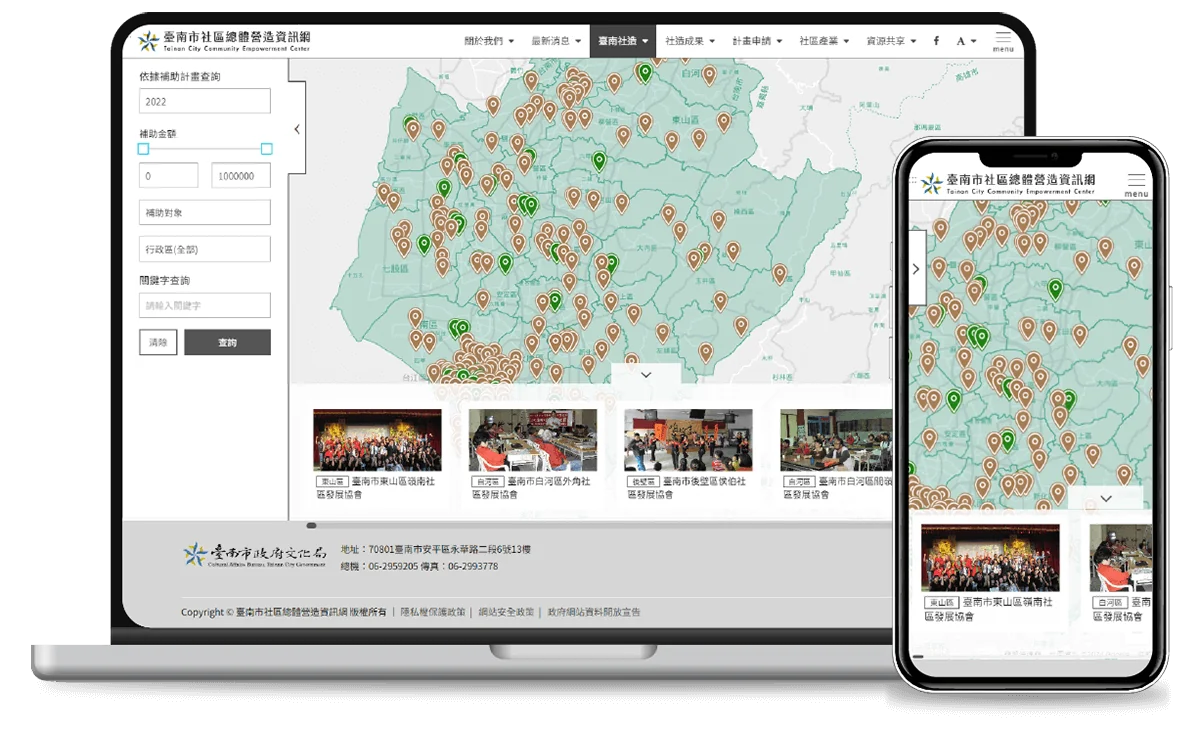
Task: Open the Facebook icon in laptop header
Action: pyautogui.click(x=936, y=41)
